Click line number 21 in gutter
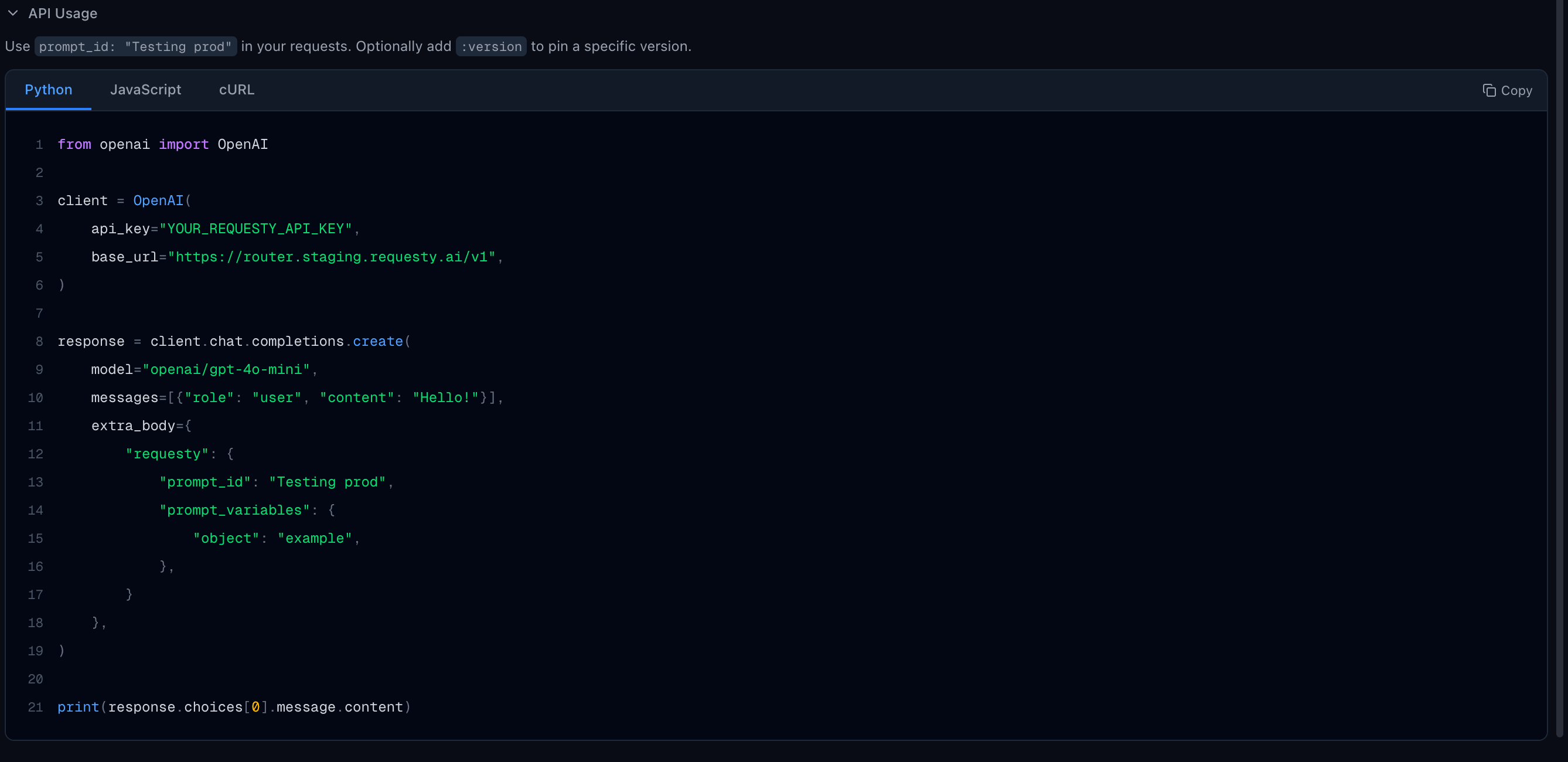The image size is (1568, 762). pos(35,707)
